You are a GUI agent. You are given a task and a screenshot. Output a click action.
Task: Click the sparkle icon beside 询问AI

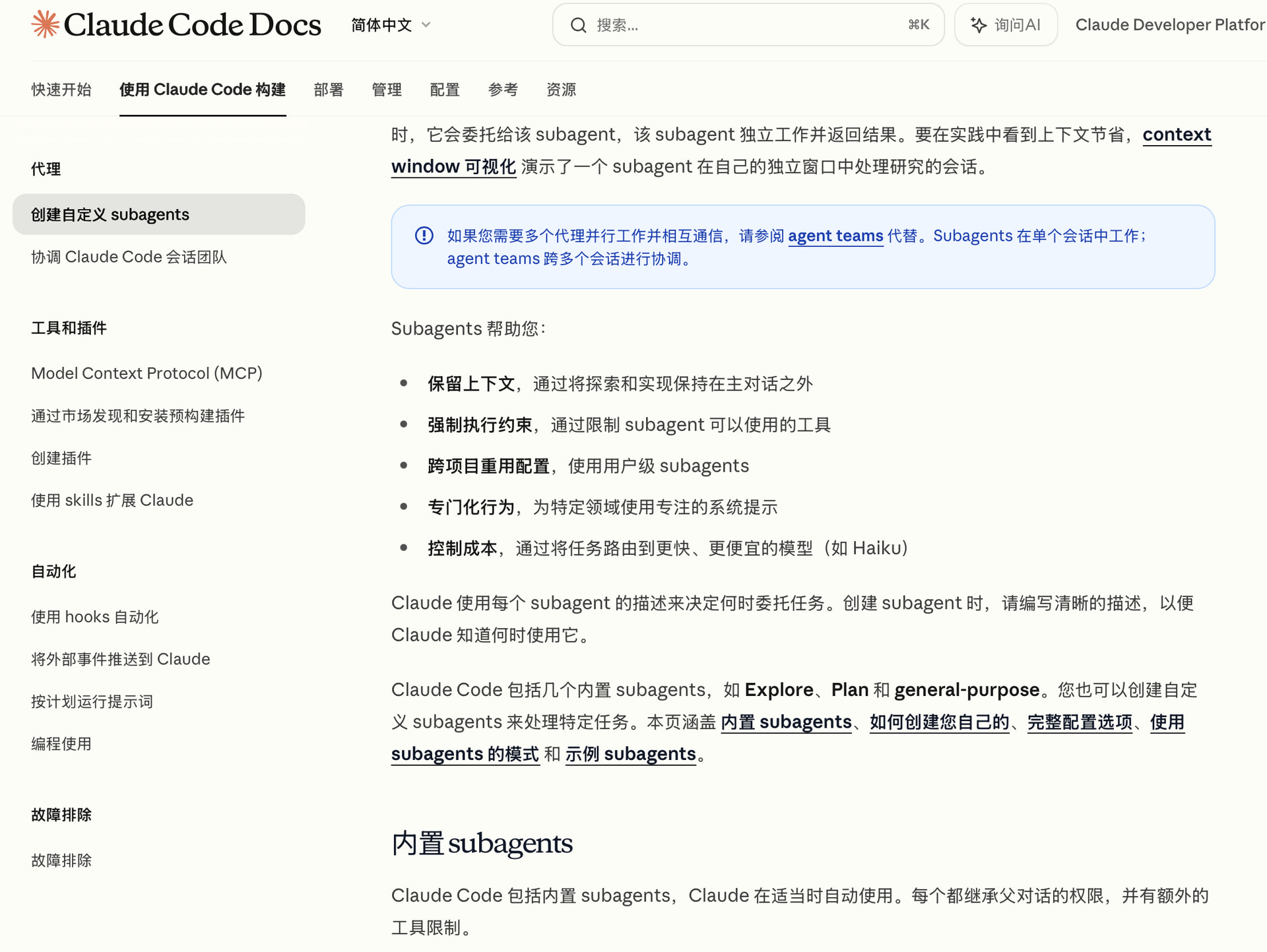click(979, 25)
